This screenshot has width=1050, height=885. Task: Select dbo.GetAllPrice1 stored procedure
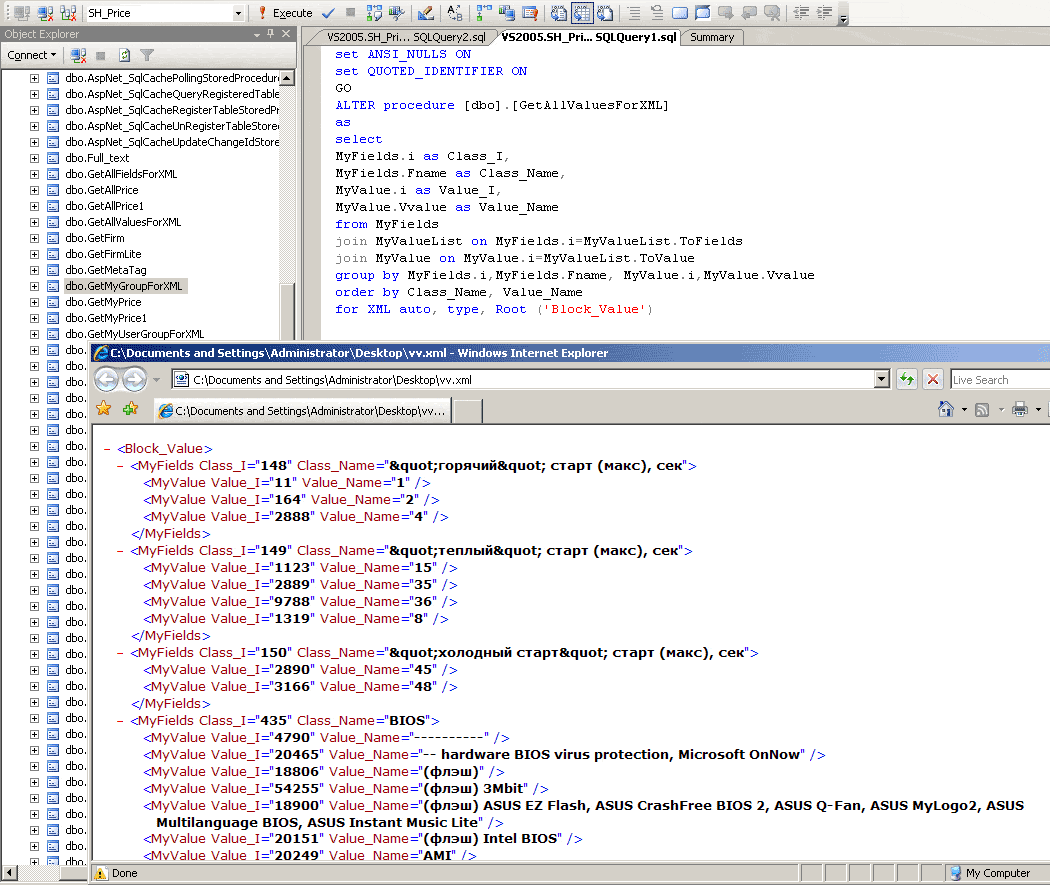[104, 206]
